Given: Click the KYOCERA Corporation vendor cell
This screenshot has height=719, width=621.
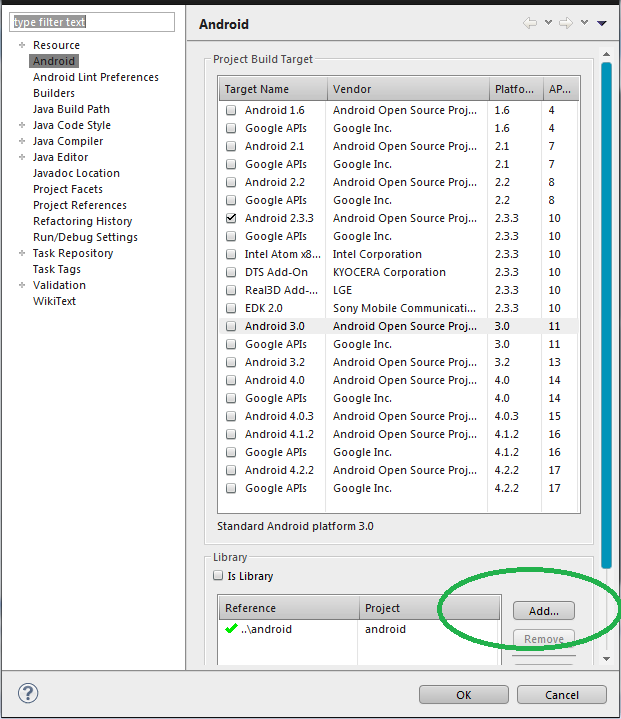Looking at the screenshot, I should pos(389,272).
